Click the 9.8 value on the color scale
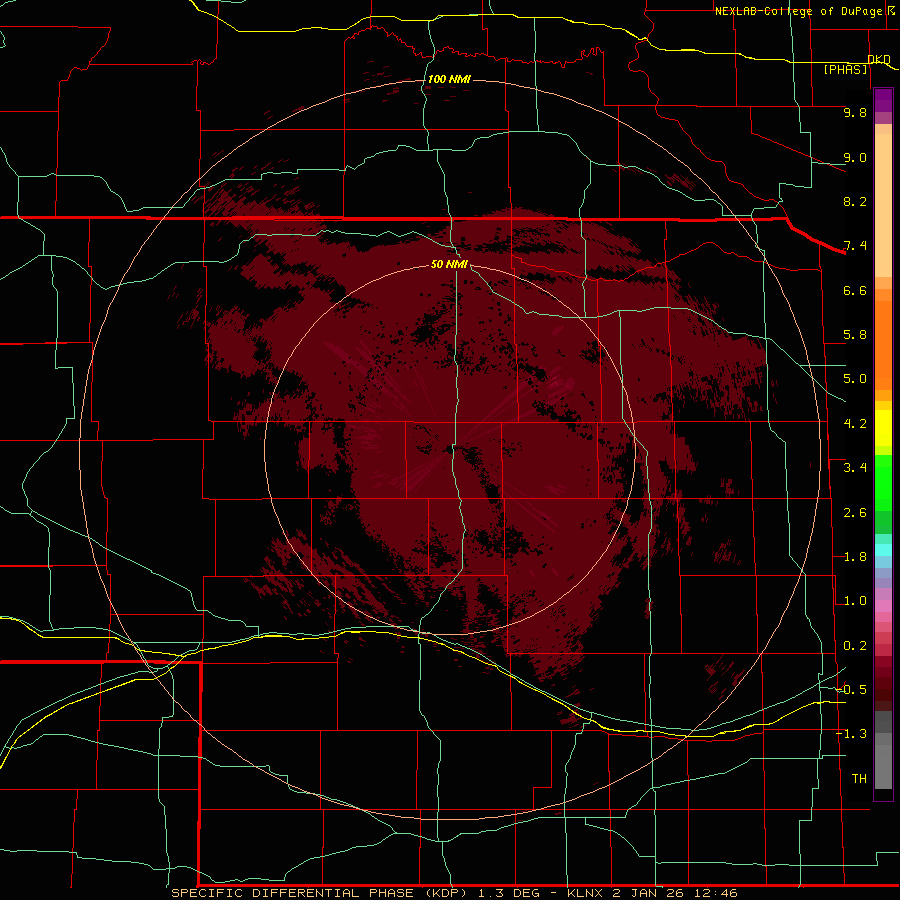Screen dimensions: 900x900 tap(855, 112)
